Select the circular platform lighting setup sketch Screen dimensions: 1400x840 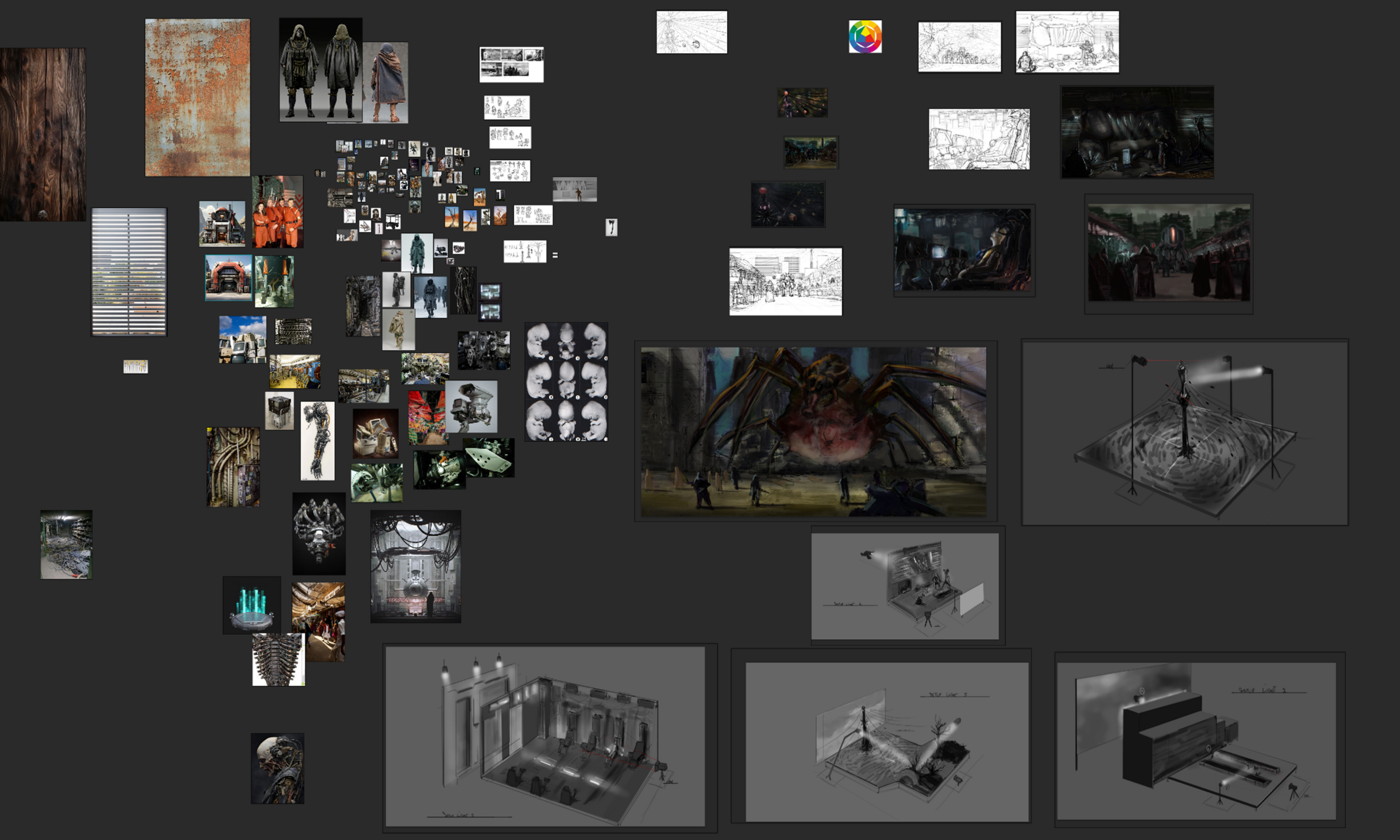click(x=1184, y=432)
